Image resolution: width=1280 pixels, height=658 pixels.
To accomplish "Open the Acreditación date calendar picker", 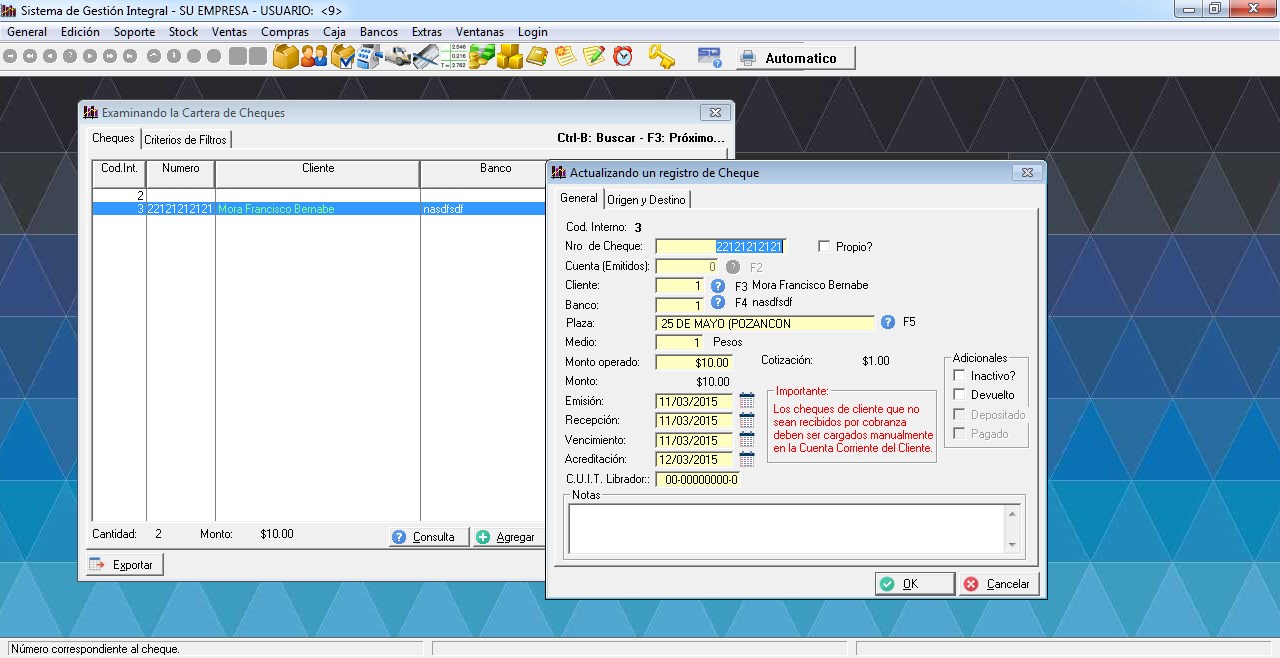I will coord(747,459).
